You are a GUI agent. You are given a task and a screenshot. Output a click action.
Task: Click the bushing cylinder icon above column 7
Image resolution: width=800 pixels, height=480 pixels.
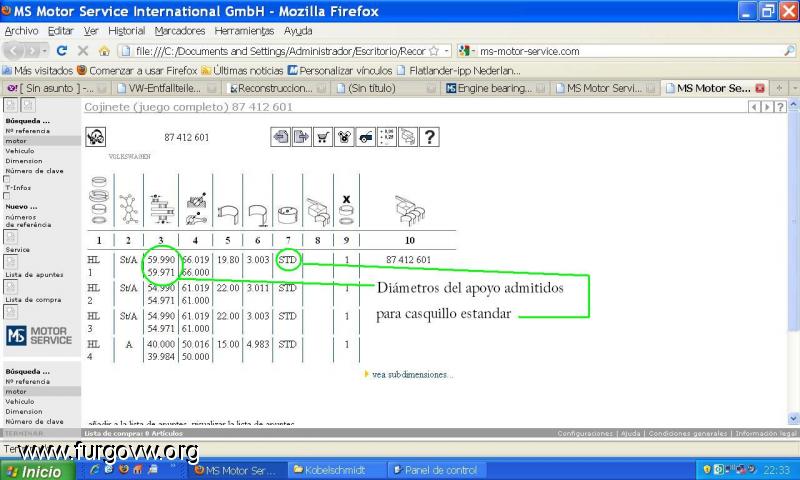[x=288, y=215]
